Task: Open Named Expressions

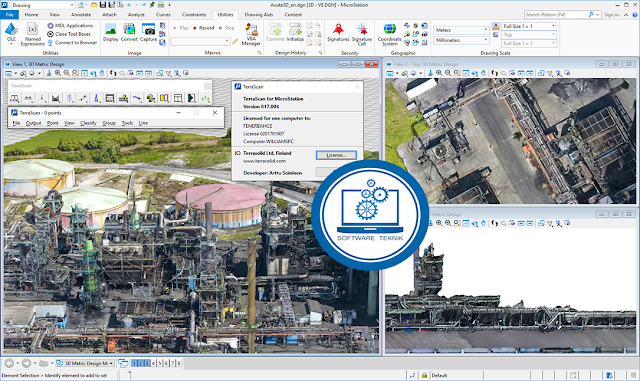Action: 33,34
